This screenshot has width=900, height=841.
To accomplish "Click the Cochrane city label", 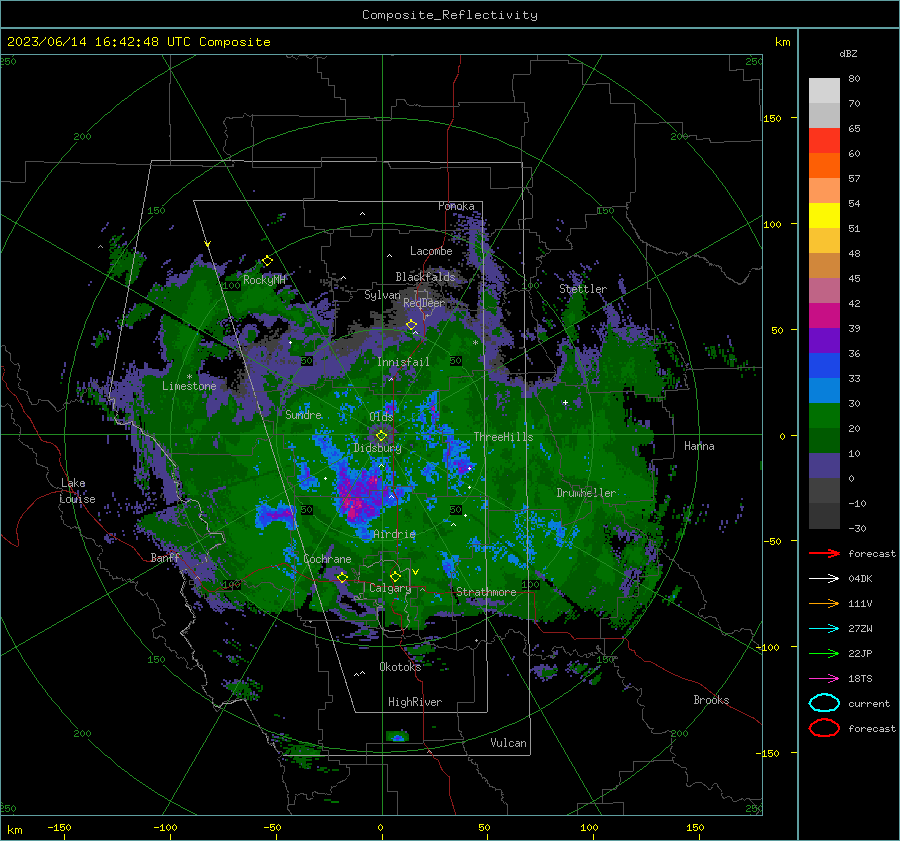I will pos(327,559).
